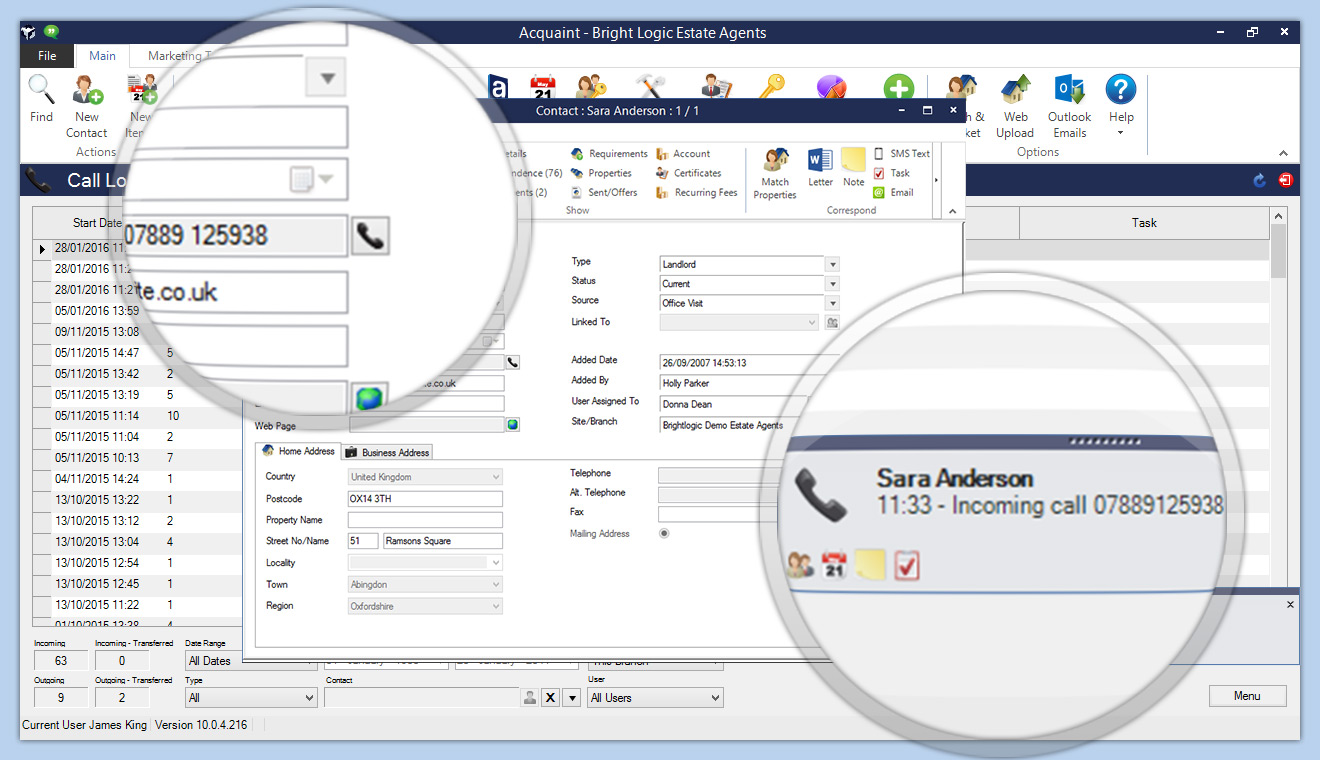Select the call log row 05/11/2015 14:47

coord(97,353)
